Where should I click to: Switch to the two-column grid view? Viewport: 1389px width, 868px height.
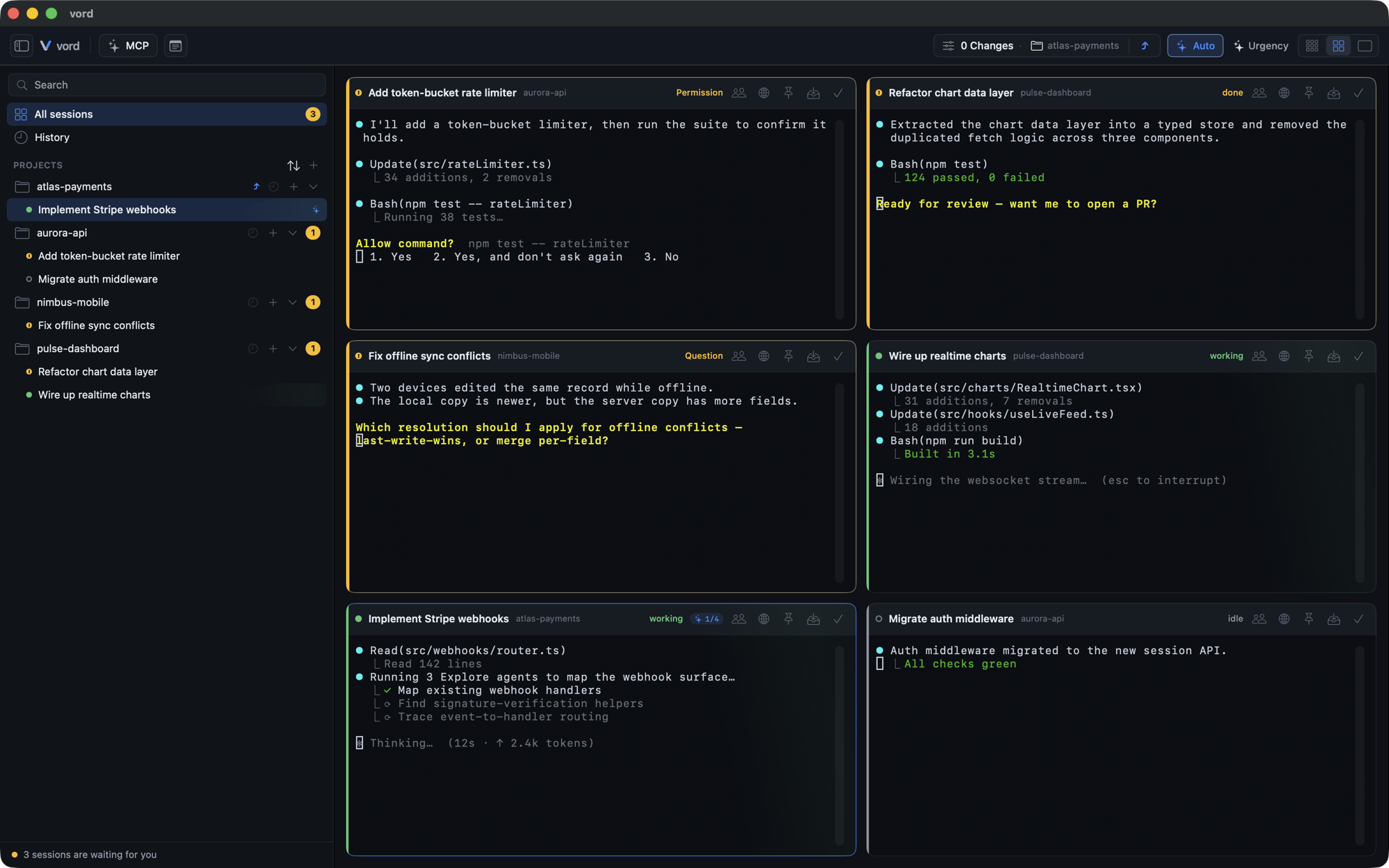pos(1338,46)
